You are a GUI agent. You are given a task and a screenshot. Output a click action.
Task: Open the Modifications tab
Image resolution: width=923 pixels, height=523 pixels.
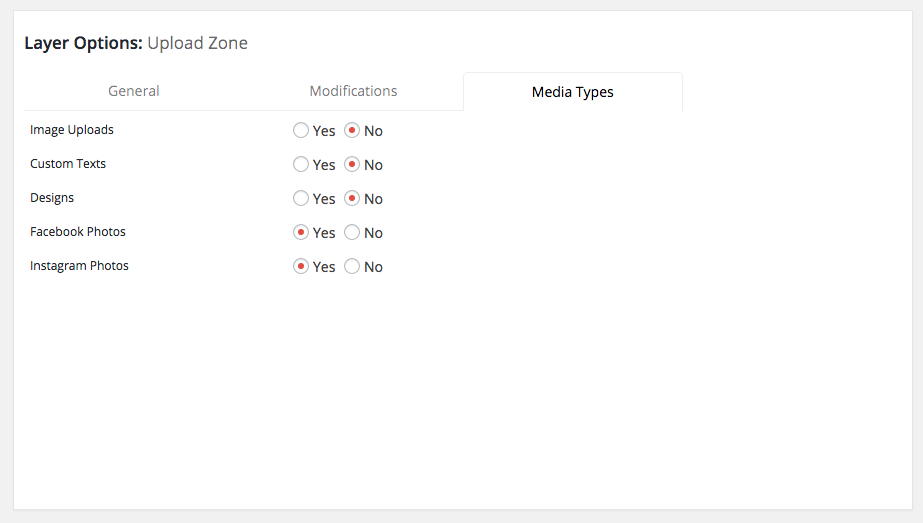click(x=353, y=91)
